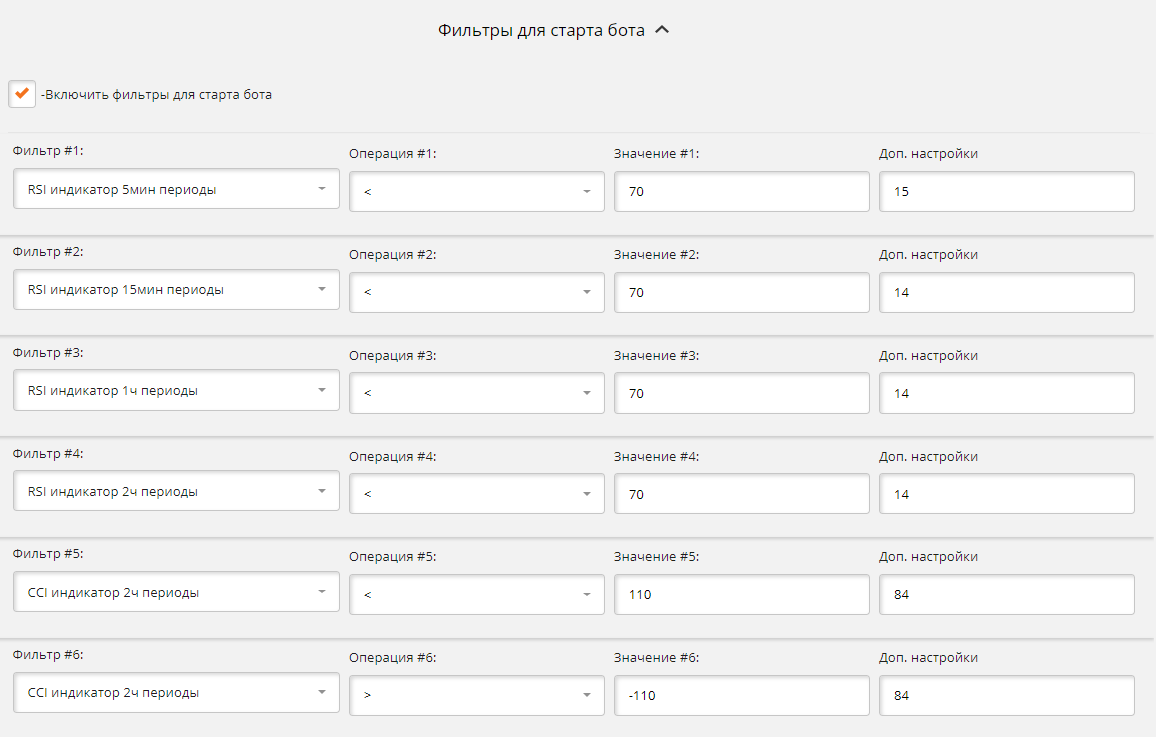Viewport: 1156px width, 737px height.
Task: Expand the Операция #3 operator dropdown
Action: click(x=476, y=393)
